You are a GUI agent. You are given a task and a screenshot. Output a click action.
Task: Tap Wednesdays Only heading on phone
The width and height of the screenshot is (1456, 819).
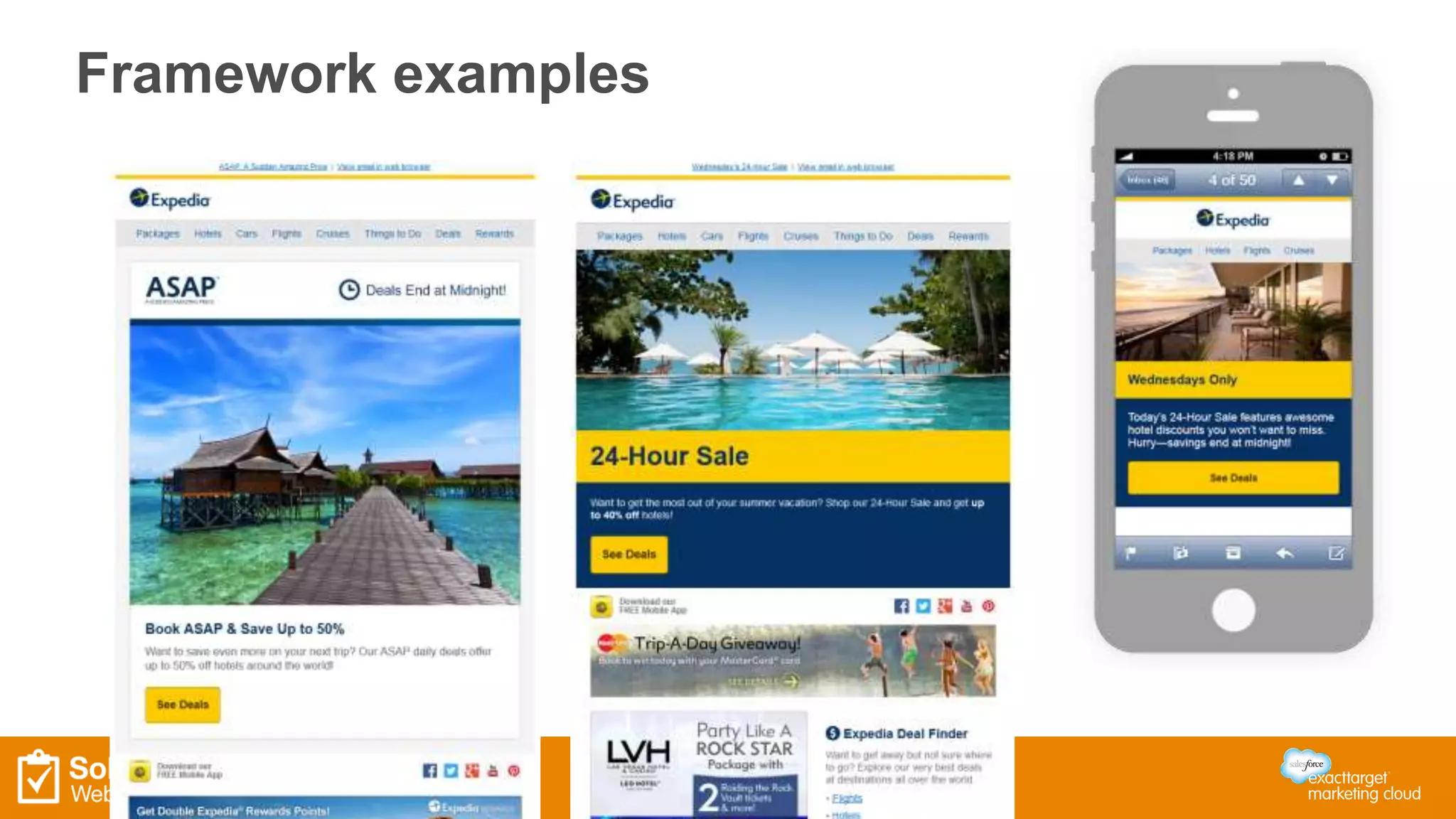tap(1182, 380)
